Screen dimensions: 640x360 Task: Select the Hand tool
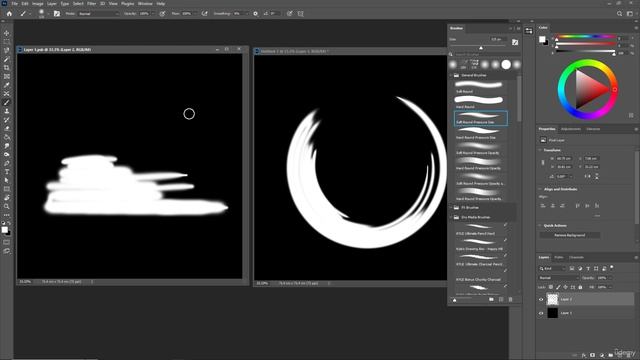click(7, 198)
